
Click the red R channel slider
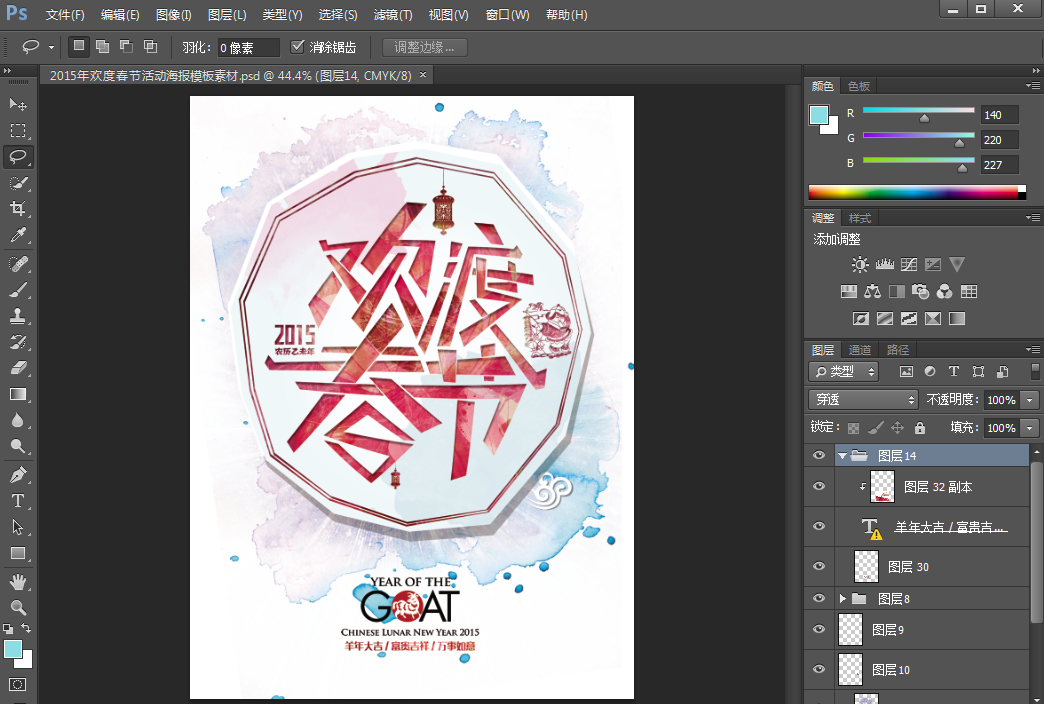[919, 111]
